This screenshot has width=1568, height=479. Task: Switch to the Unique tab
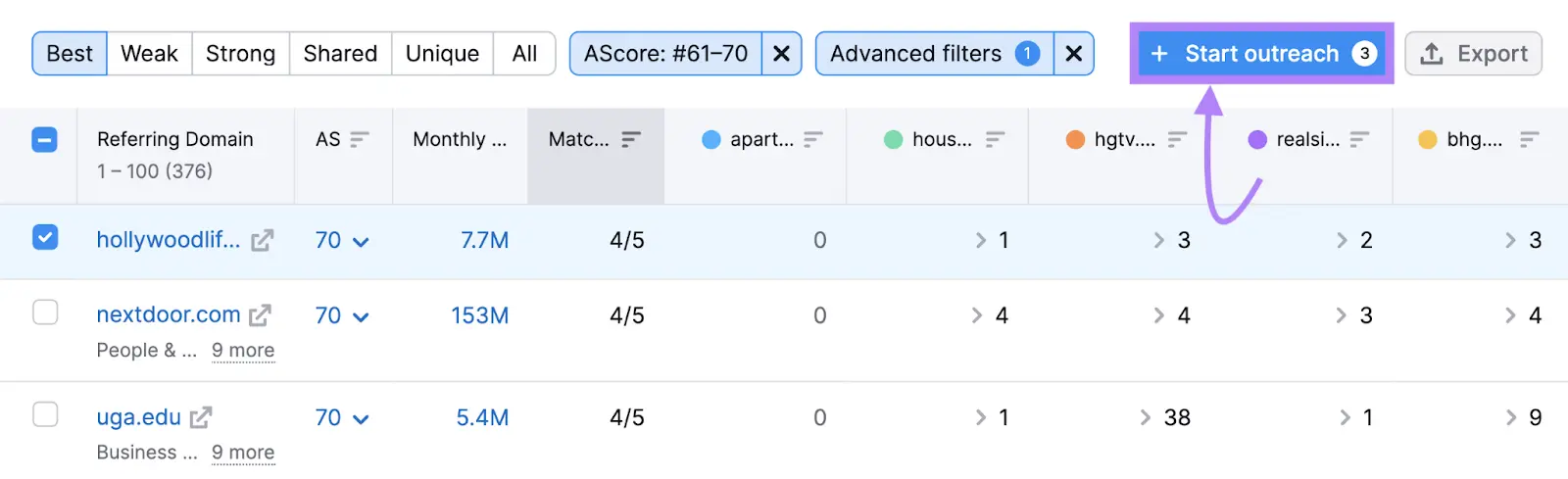click(x=442, y=54)
